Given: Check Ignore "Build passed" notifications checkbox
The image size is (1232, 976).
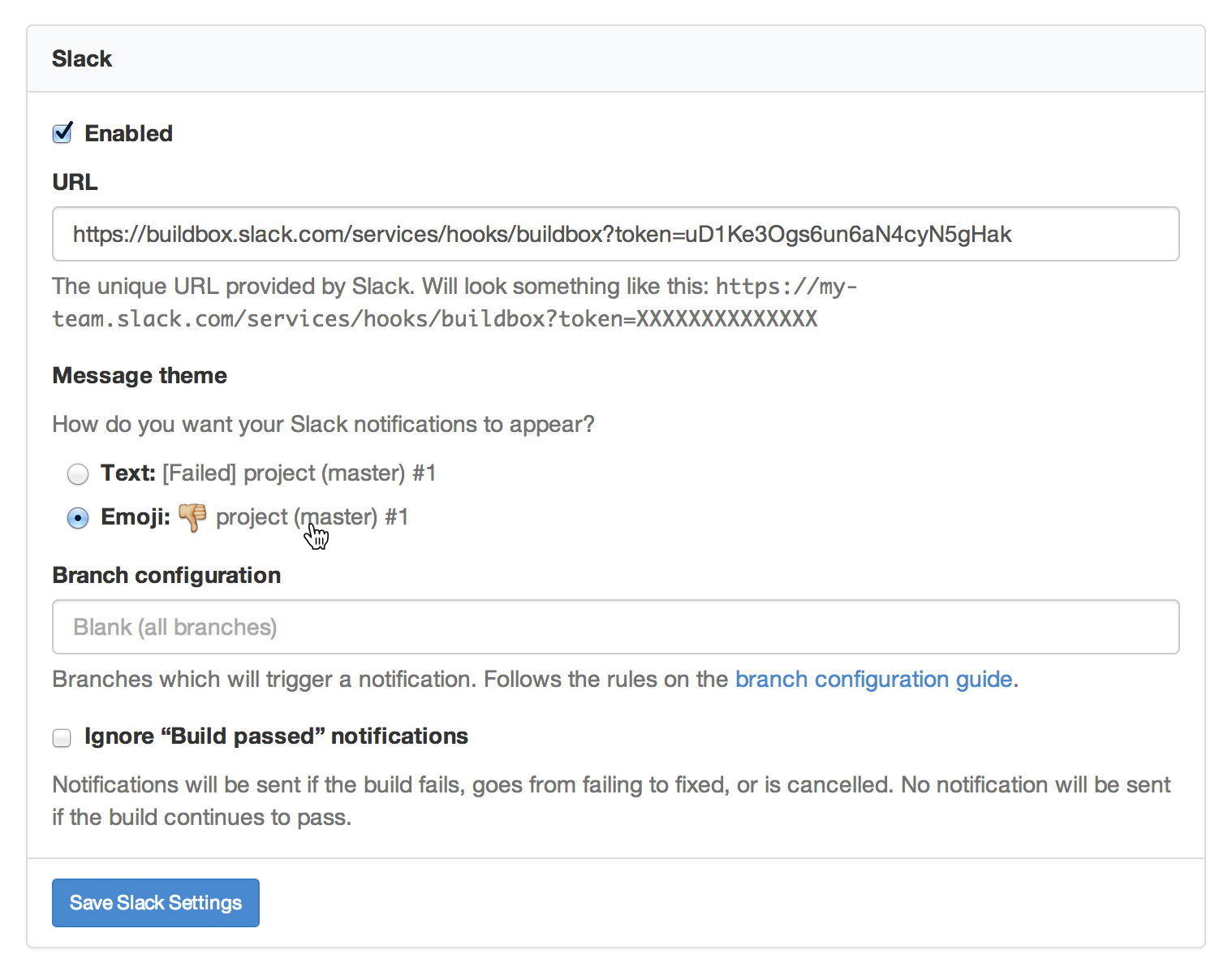Looking at the screenshot, I should coord(62,737).
